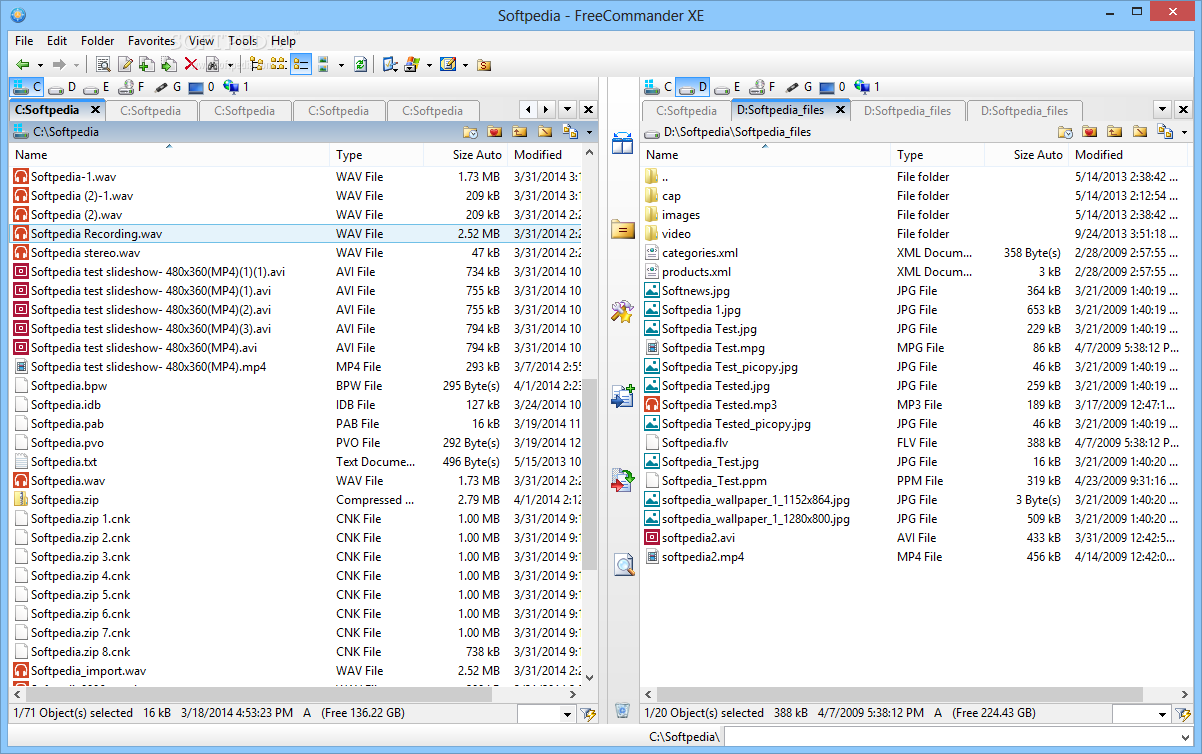Click the copy-to-other-panel icon in the middle bar
This screenshot has height=754, width=1202.
pos(623,396)
